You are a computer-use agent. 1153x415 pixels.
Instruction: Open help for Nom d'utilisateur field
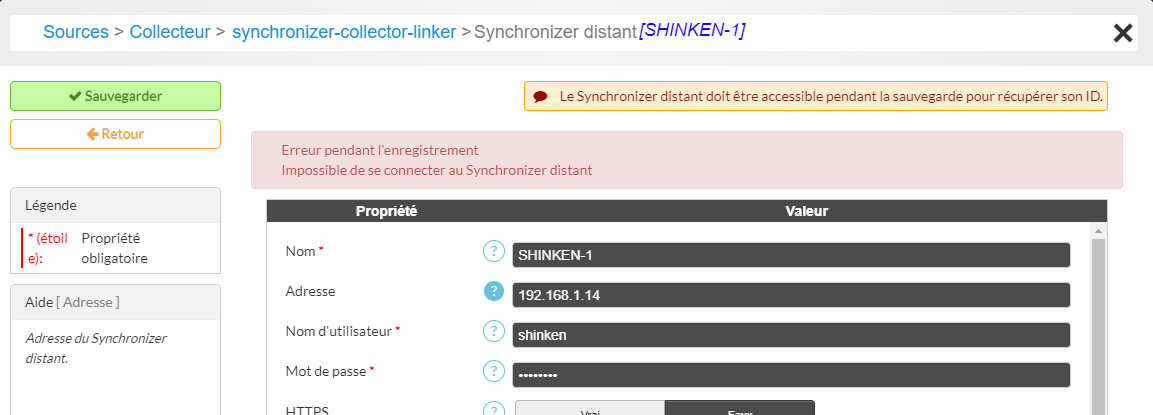pyautogui.click(x=492, y=331)
